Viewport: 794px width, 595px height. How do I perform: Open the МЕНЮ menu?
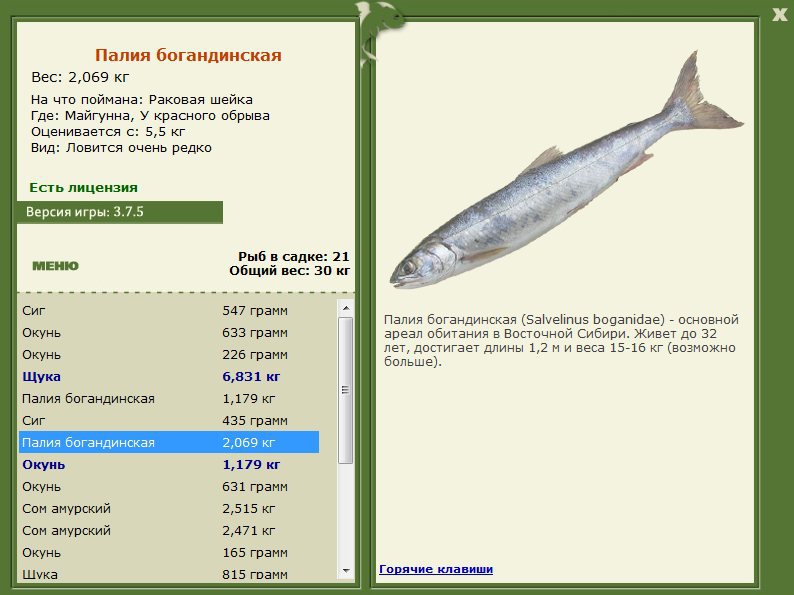(x=55, y=266)
